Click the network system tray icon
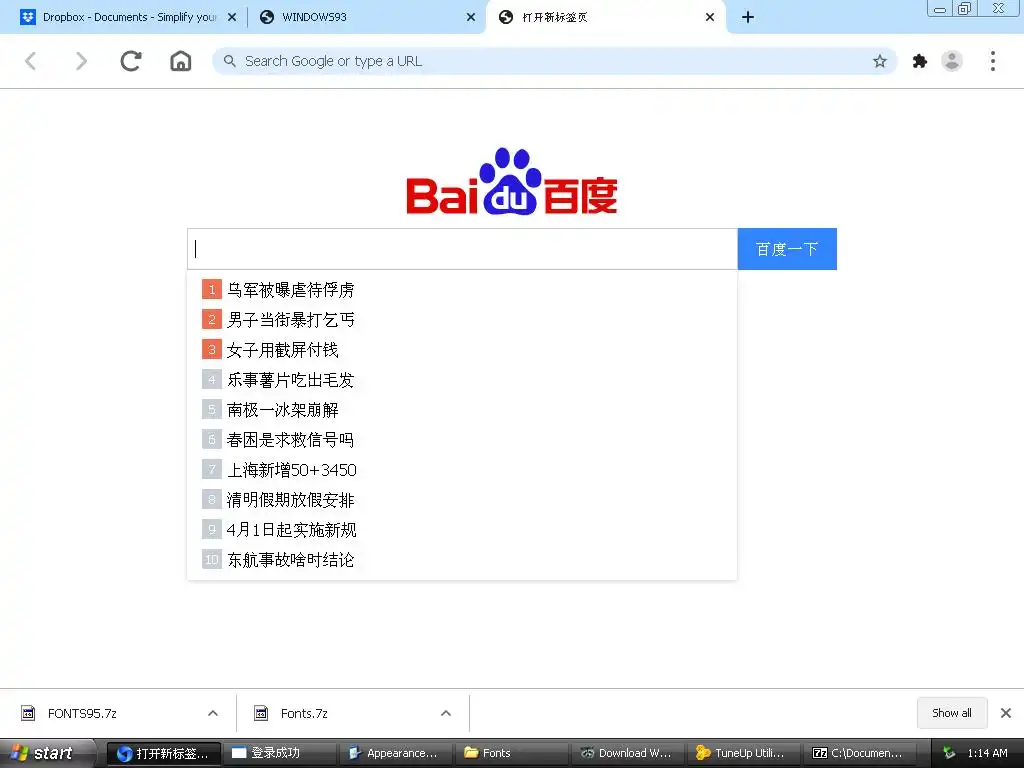 click(949, 753)
